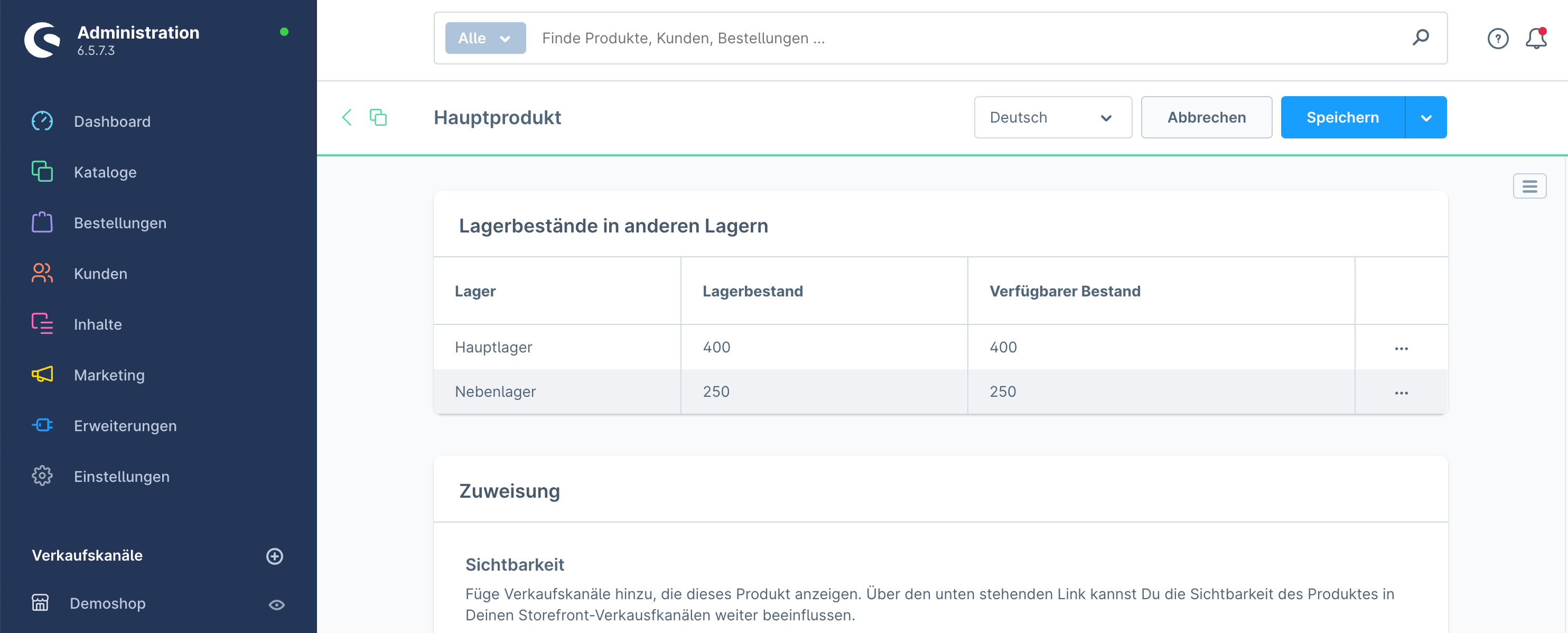Open the notifications bell
Image resolution: width=1568 pixels, height=633 pixels.
tap(1535, 39)
